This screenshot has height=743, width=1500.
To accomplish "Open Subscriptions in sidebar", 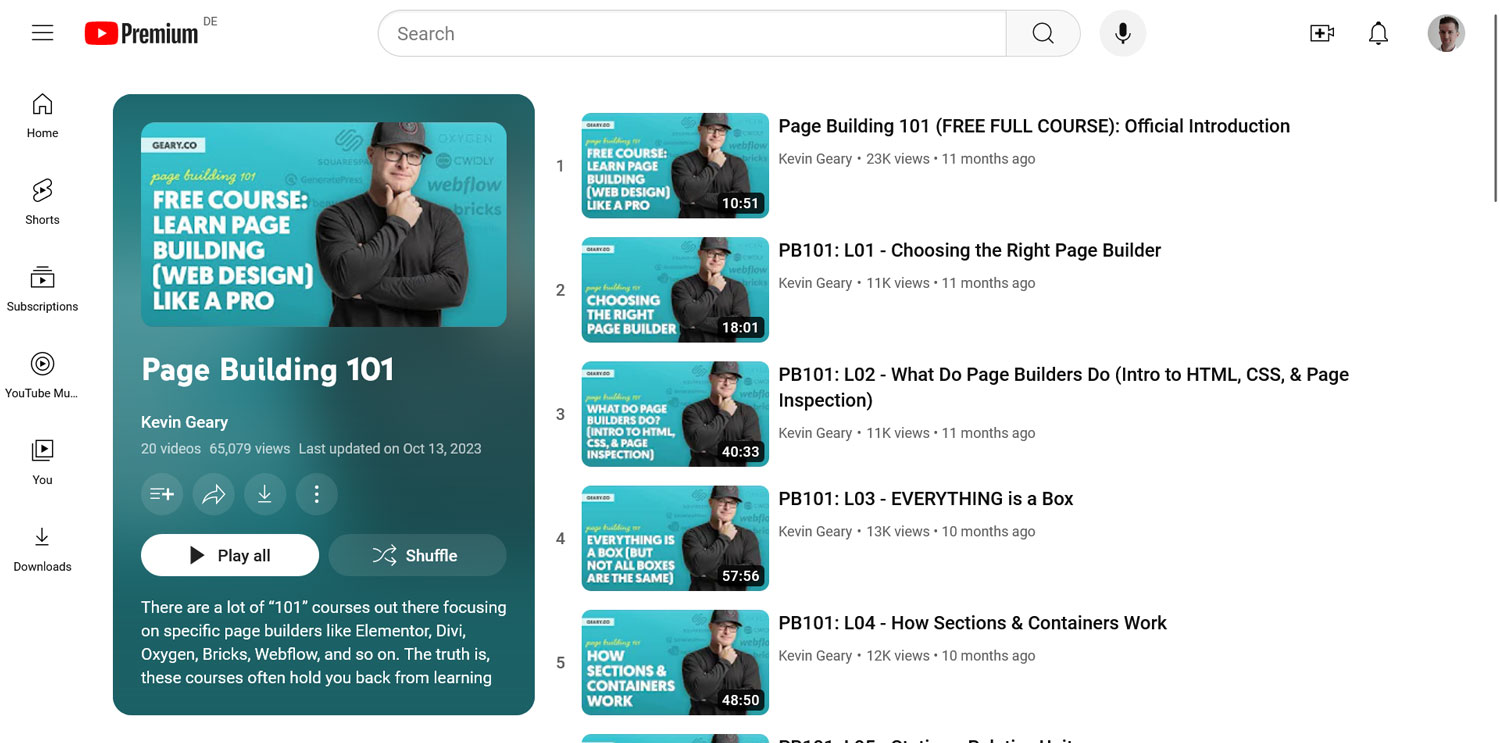I will (42, 288).
